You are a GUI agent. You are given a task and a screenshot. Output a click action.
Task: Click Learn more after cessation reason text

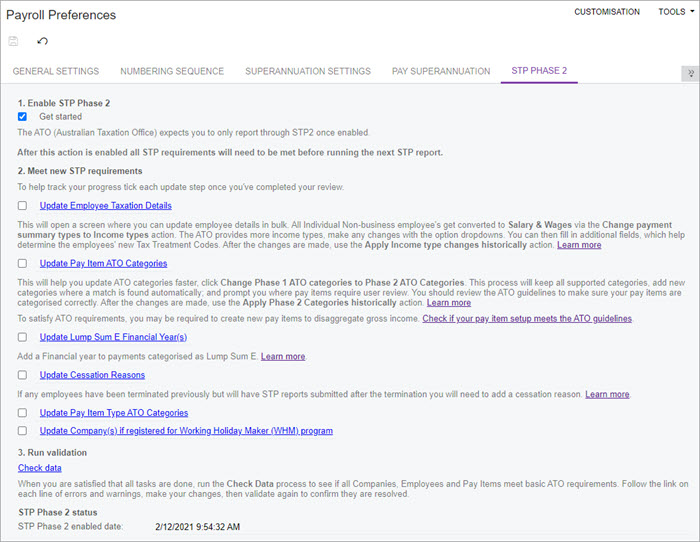pyautogui.click(x=607, y=394)
